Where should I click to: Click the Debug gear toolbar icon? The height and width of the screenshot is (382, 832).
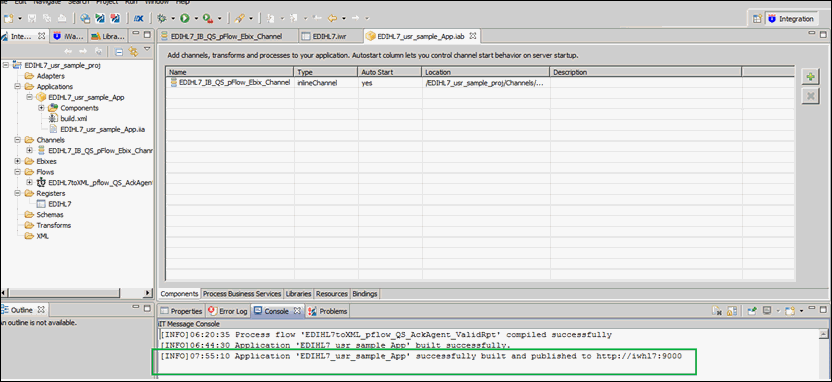(x=162, y=19)
